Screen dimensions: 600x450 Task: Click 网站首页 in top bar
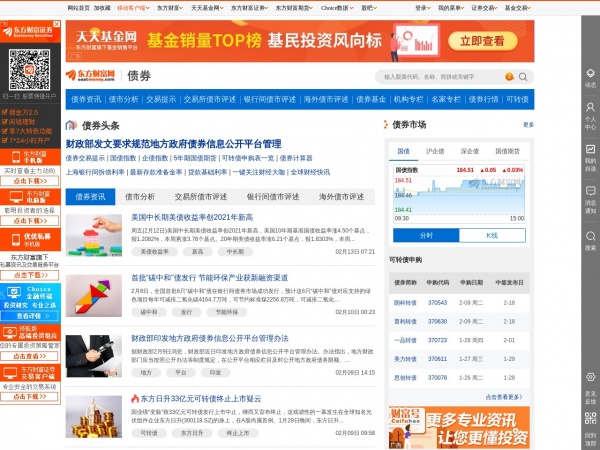click(78, 8)
